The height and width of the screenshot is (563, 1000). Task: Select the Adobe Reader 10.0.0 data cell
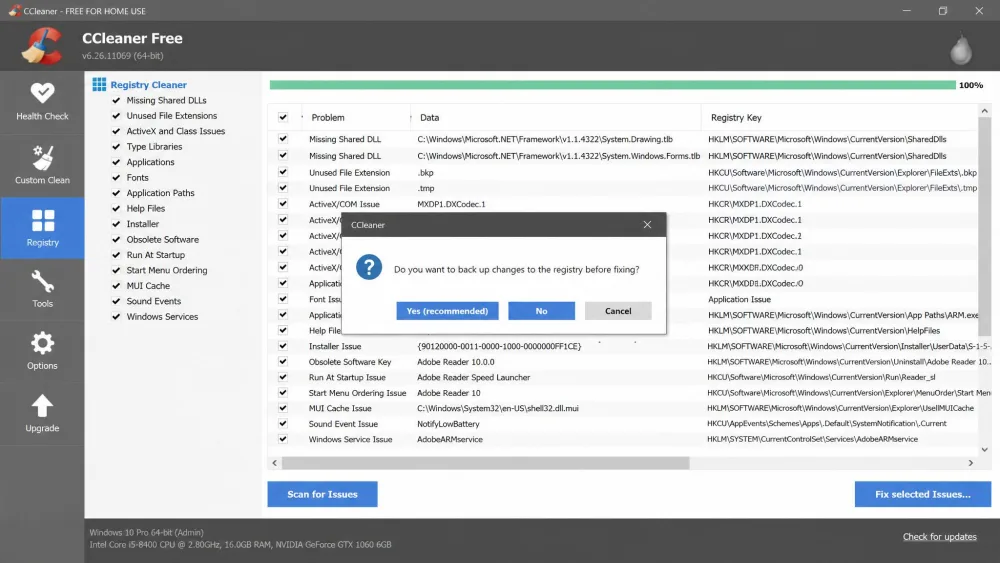[455, 362]
